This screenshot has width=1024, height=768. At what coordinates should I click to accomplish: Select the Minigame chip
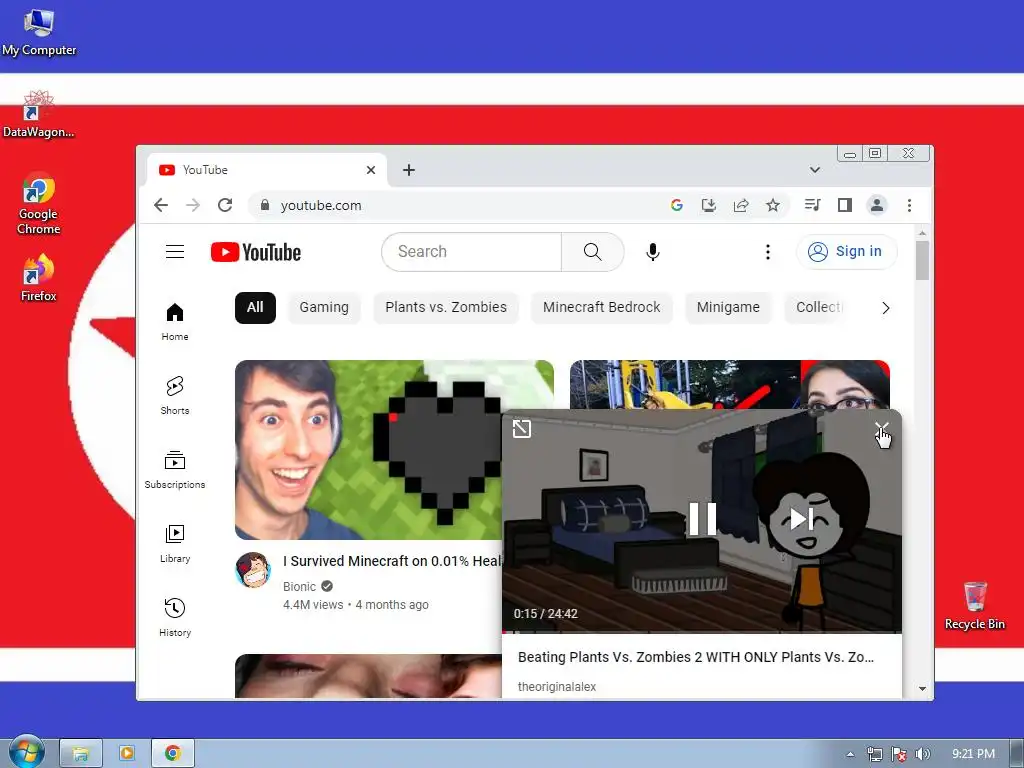728,308
